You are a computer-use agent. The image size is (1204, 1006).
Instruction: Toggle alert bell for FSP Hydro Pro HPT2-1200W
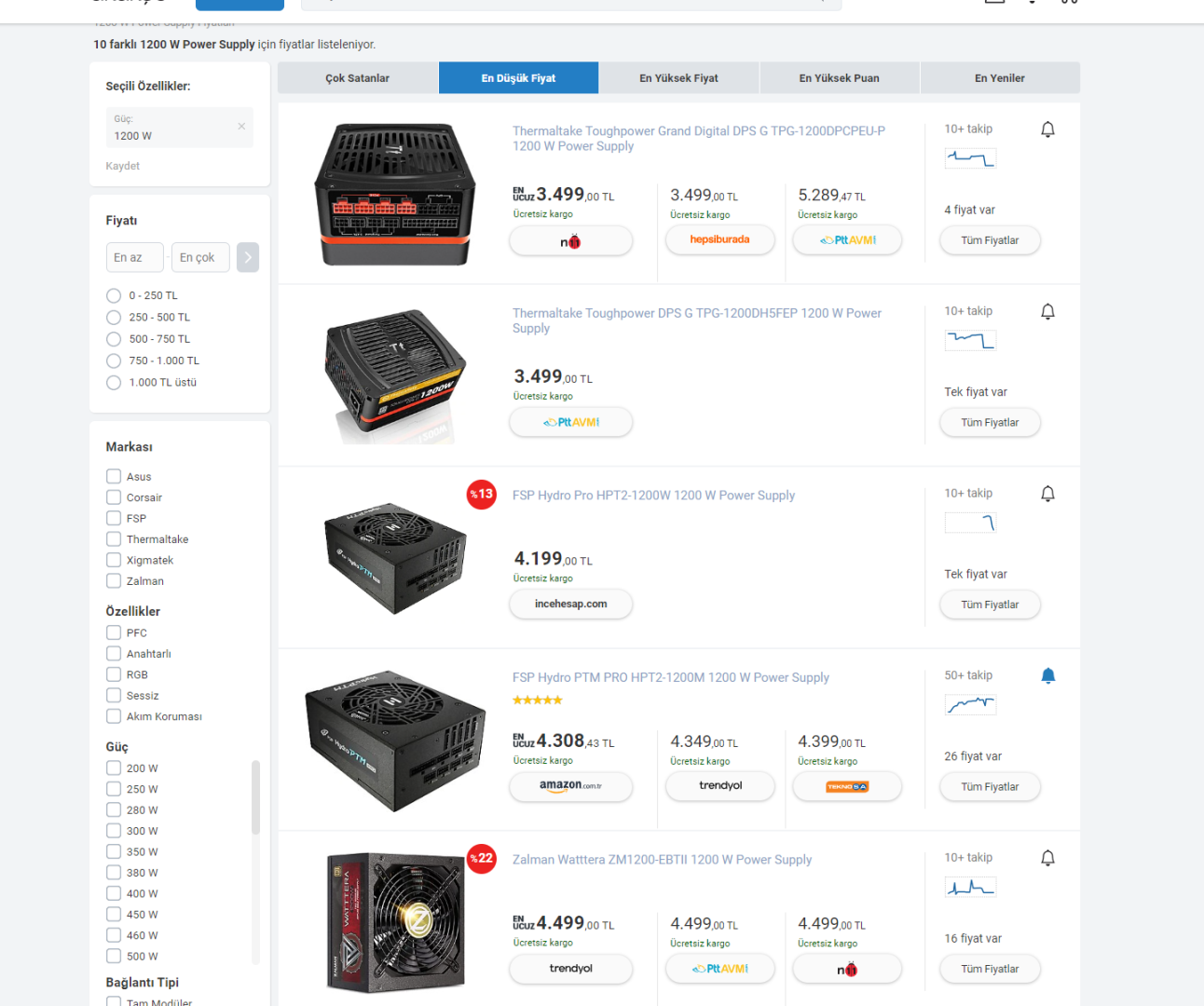(1047, 494)
